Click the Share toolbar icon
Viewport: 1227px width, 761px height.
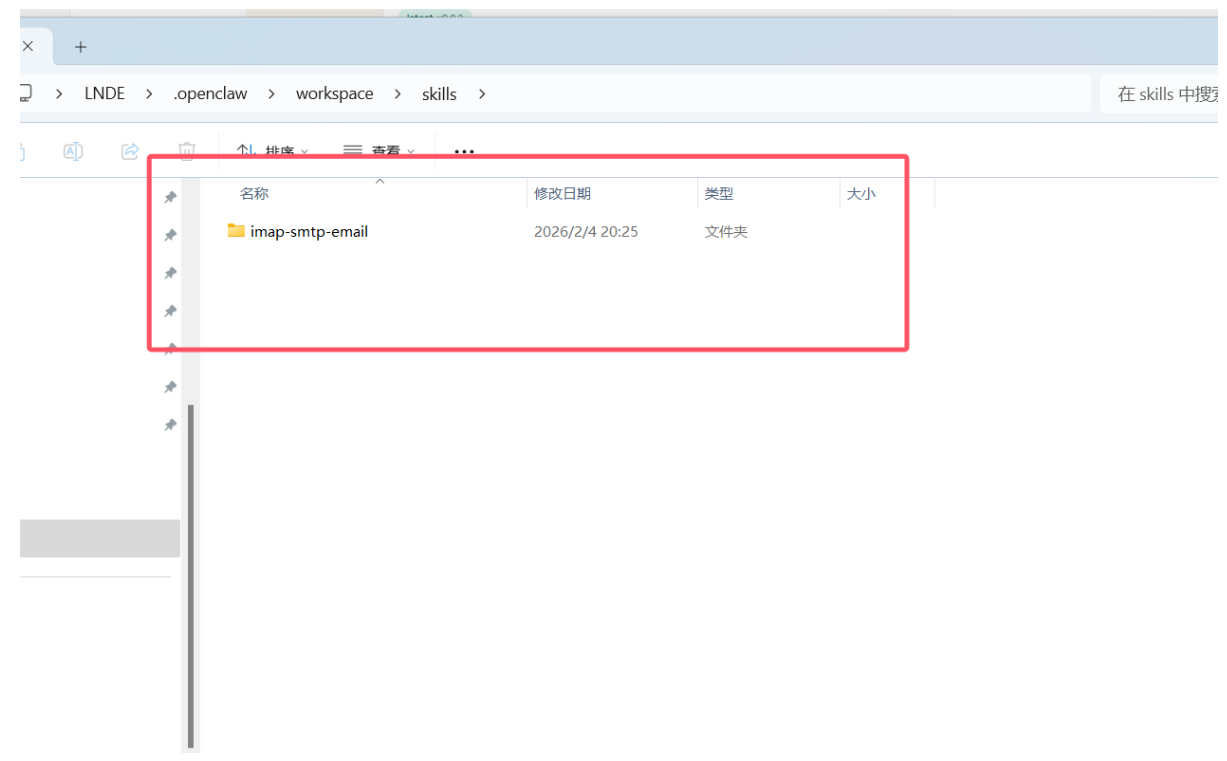[130, 151]
